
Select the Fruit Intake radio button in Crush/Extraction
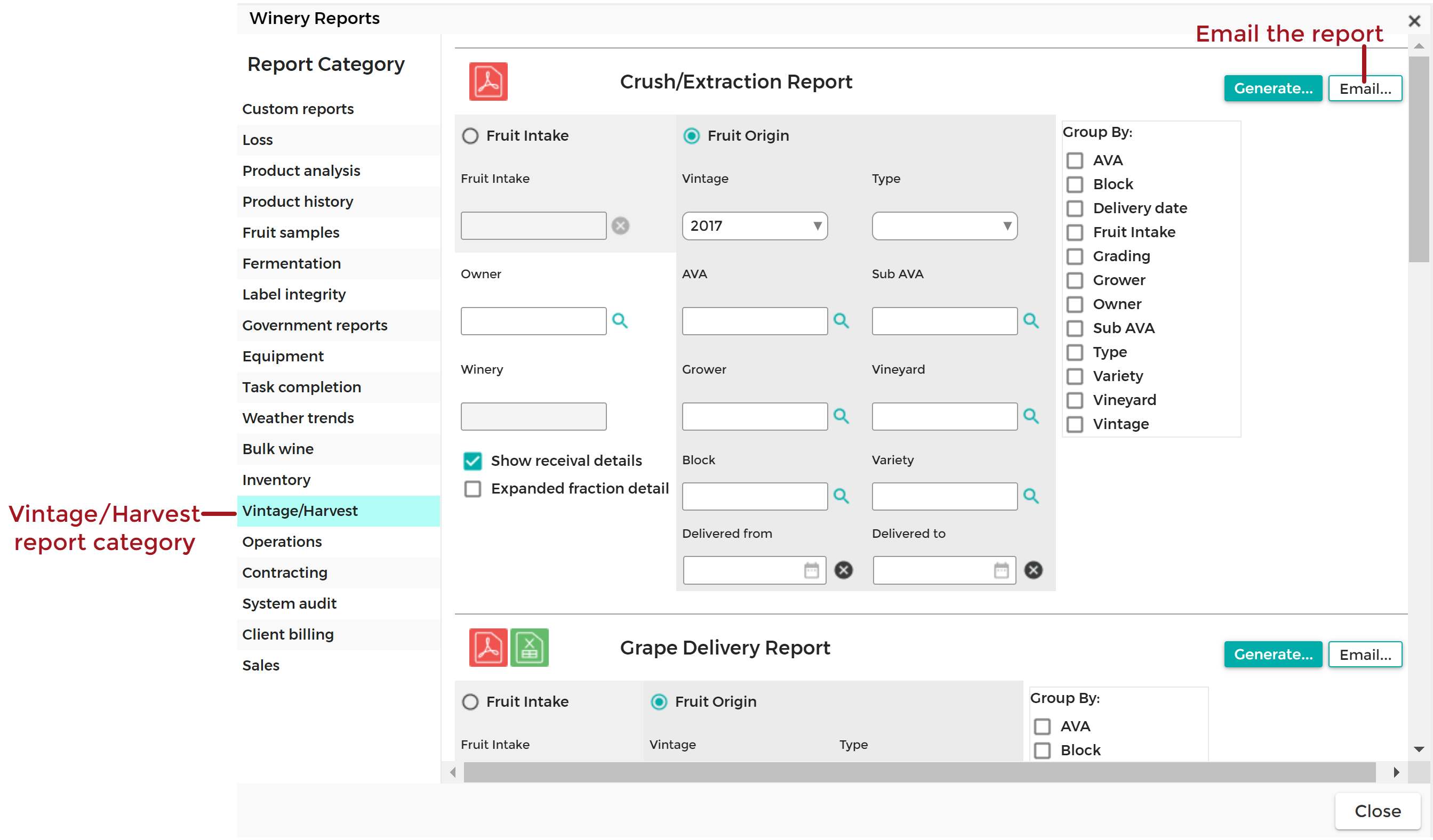click(x=470, y=136)
